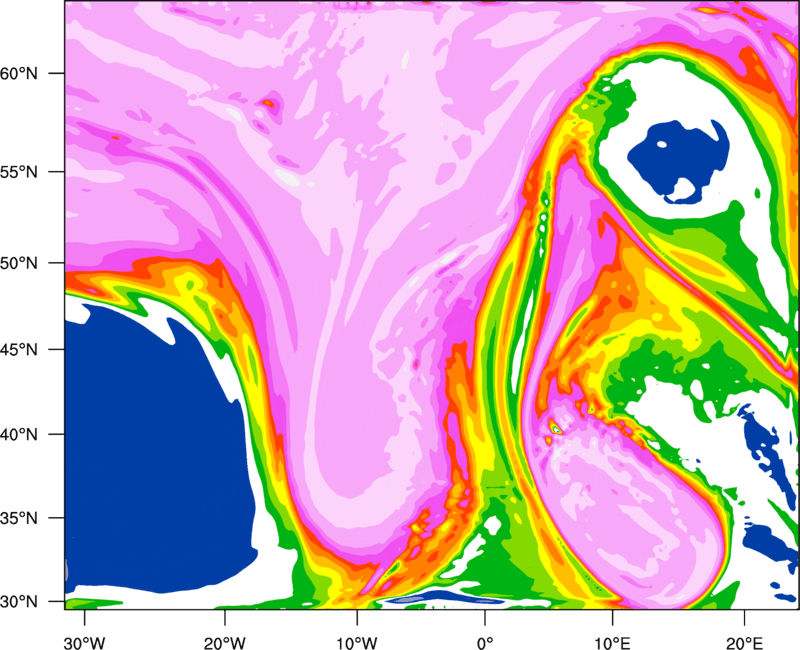Click the 30°W longitude label
800x650 pixels.
click(x=85, y=643)
